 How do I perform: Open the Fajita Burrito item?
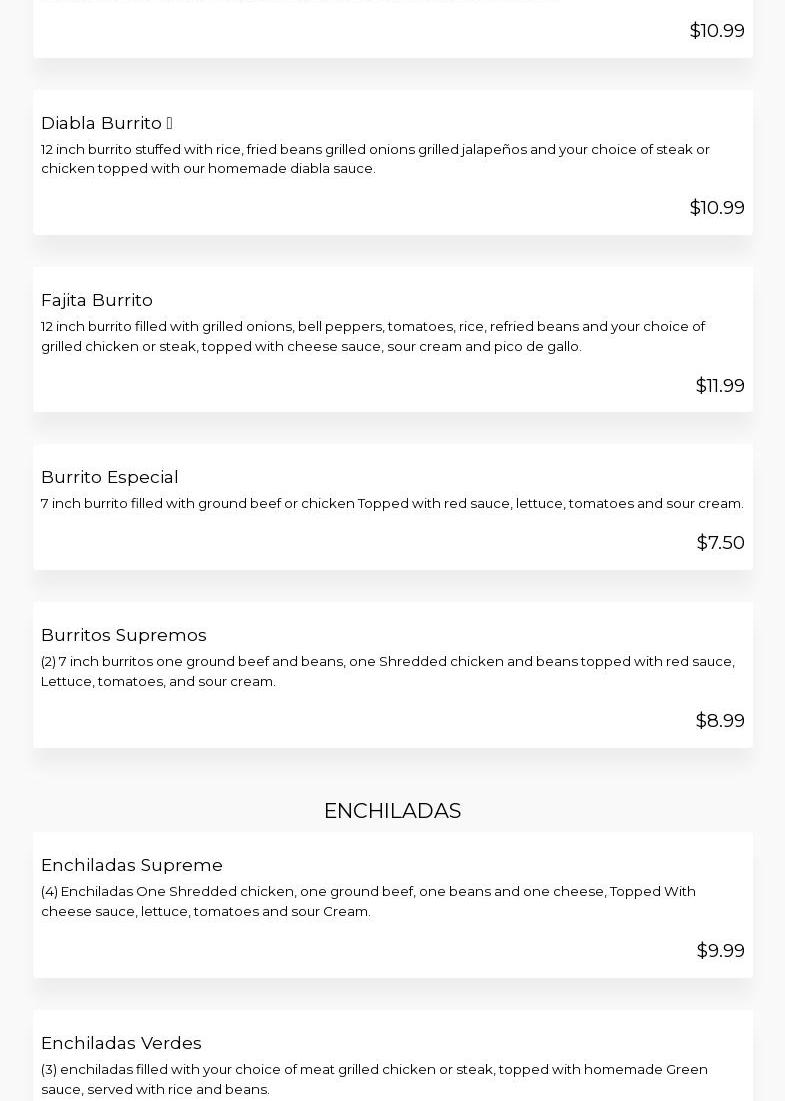[x=97, y=300]
